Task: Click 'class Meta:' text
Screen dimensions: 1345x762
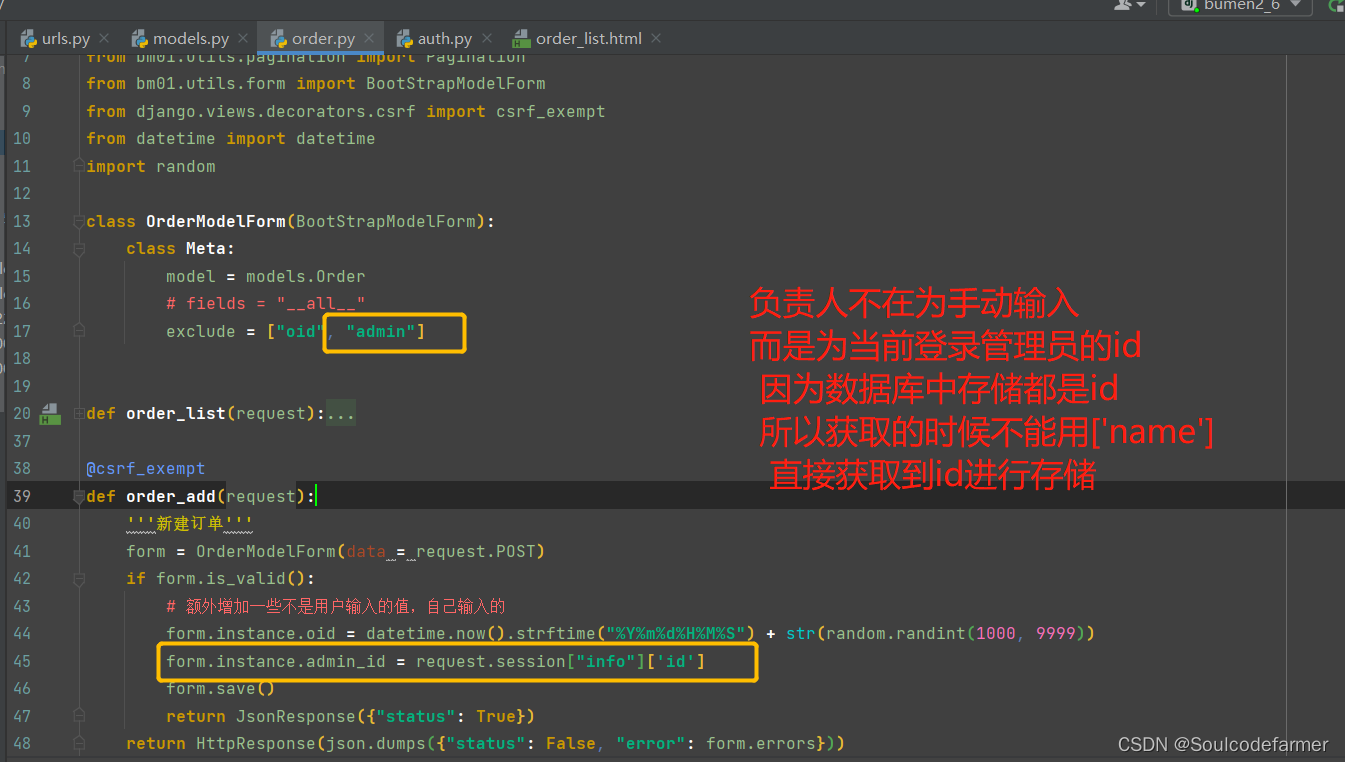Action: pyautogui.click(x=181, y=249)
